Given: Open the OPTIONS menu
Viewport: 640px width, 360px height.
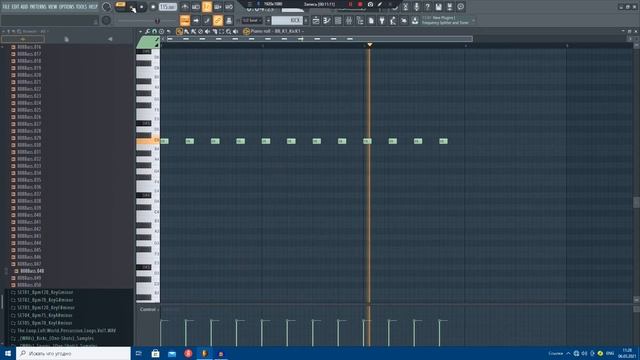Looking at the screenshot, I should coord(67,7).
